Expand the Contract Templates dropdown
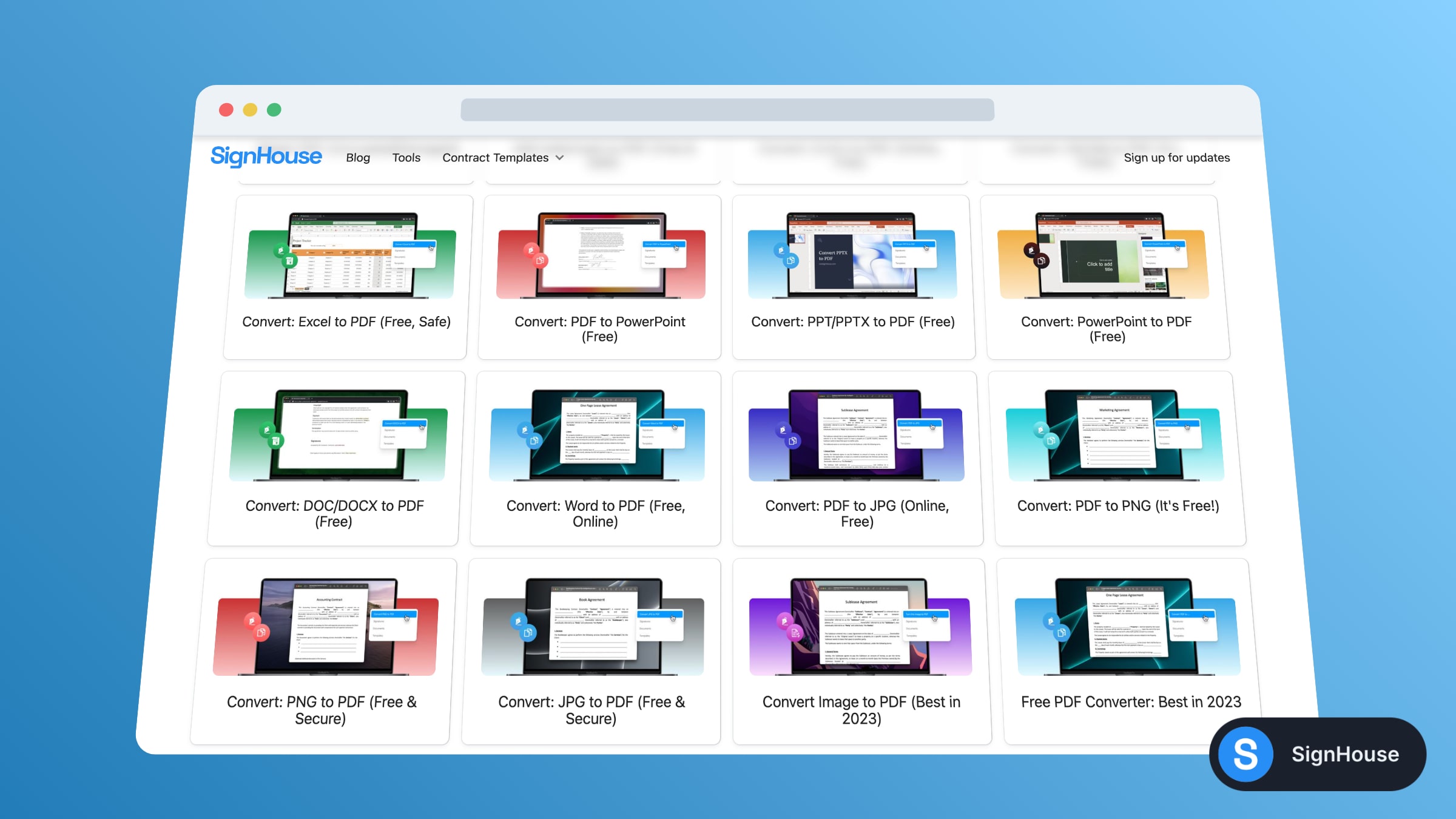Viewport: 1456px width, 819px height. tap(502, 157)
